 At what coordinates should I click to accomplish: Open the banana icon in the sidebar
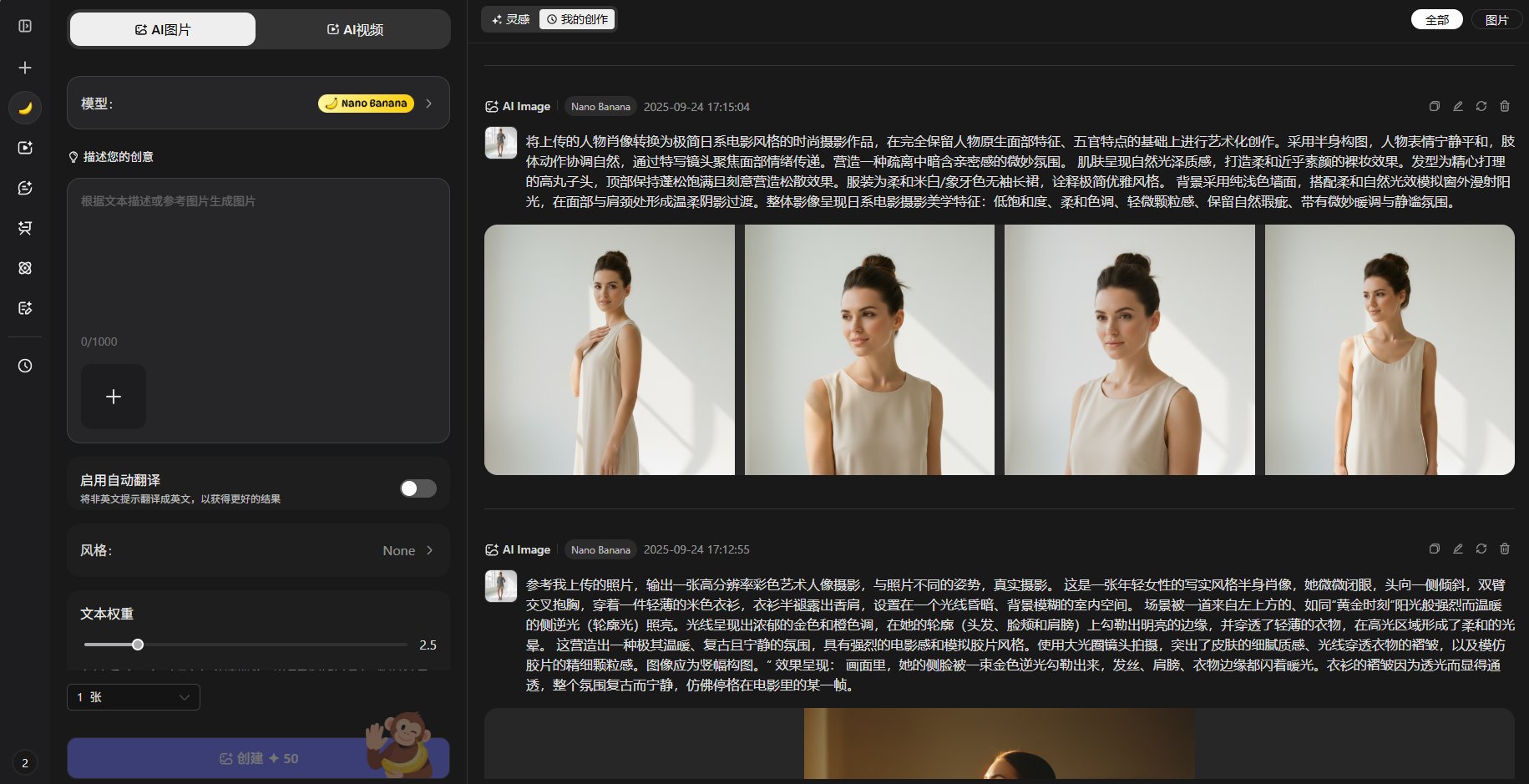[x=25, y=108]
